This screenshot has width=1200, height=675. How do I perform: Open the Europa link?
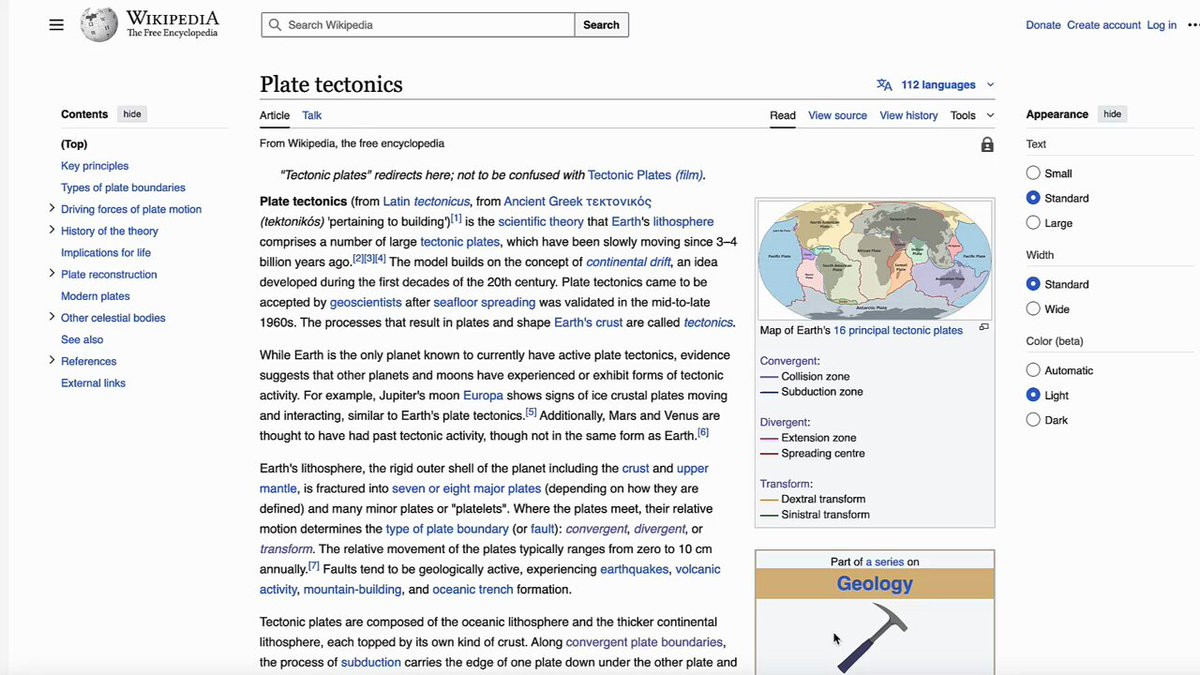click(483, 396)
